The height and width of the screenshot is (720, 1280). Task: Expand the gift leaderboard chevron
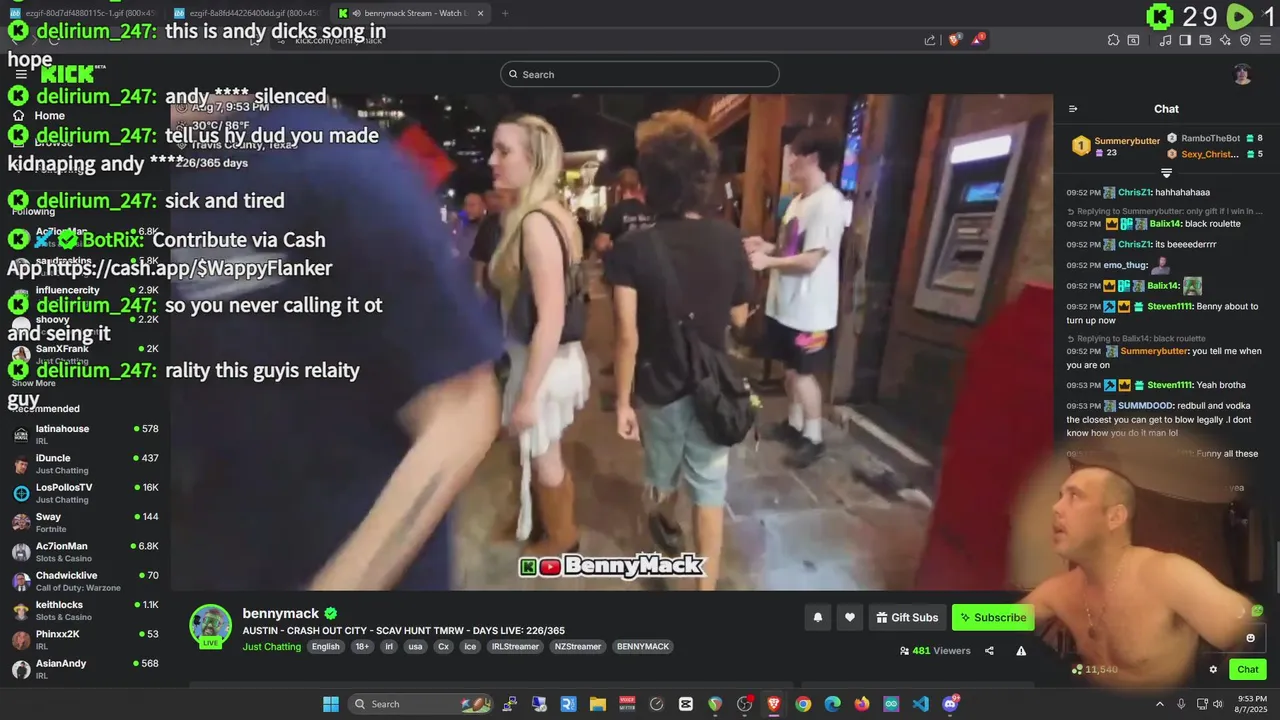(1166, 173)
